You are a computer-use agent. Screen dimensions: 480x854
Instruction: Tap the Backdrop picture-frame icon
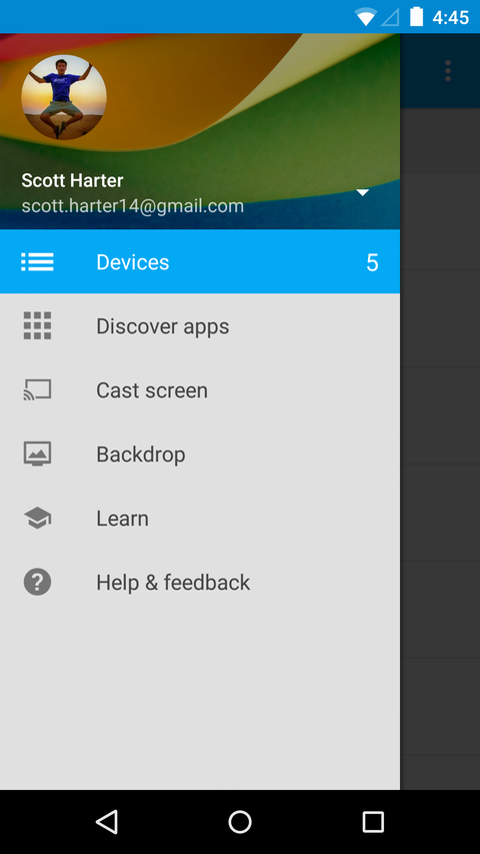pyautogui.click(x=37, y=454)
